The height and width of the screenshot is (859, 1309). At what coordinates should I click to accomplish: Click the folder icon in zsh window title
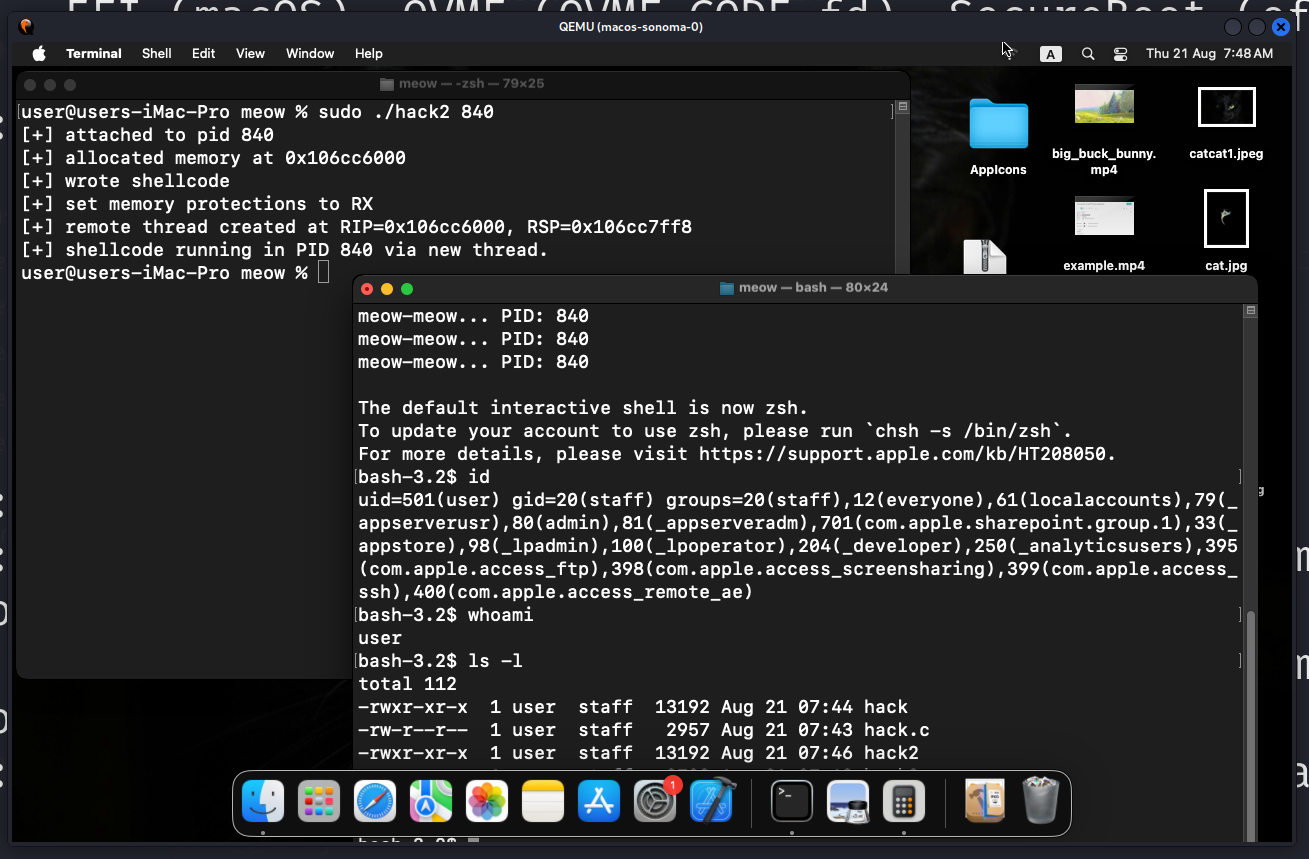pos(388,84)
